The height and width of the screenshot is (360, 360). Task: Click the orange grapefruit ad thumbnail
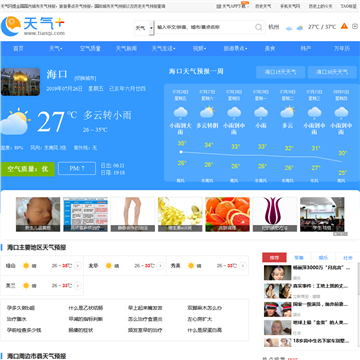point(227,214)
